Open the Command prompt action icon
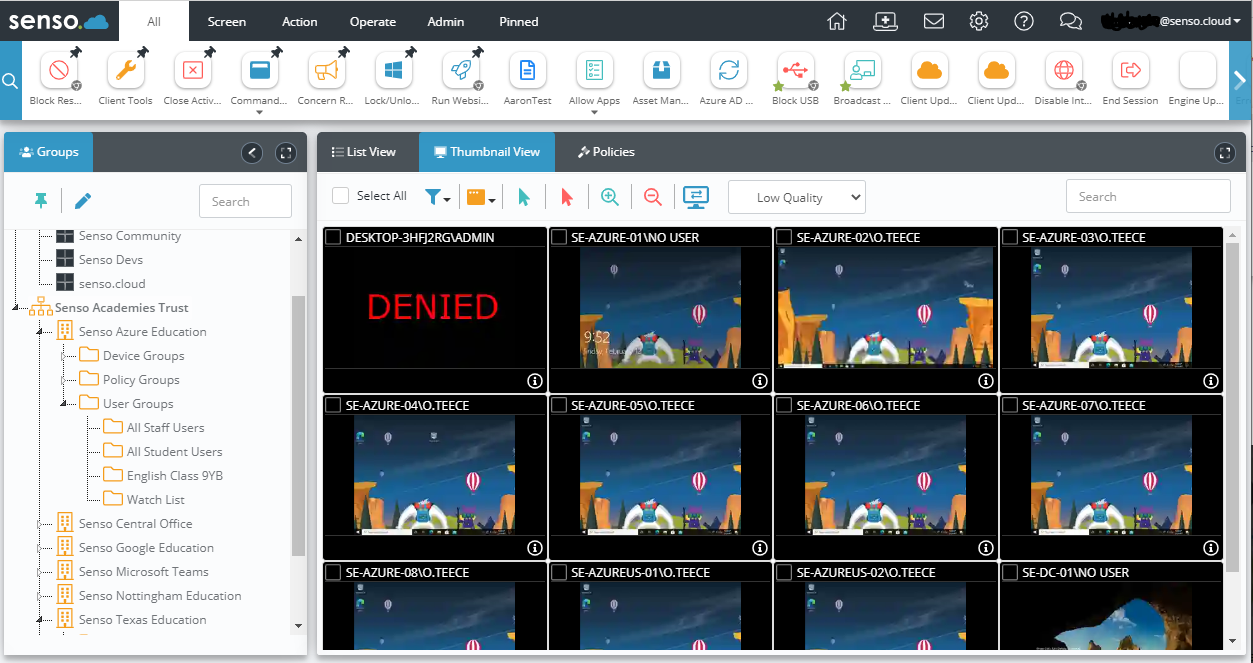Viewport: 1253px width, 663px height. point(260,71)
